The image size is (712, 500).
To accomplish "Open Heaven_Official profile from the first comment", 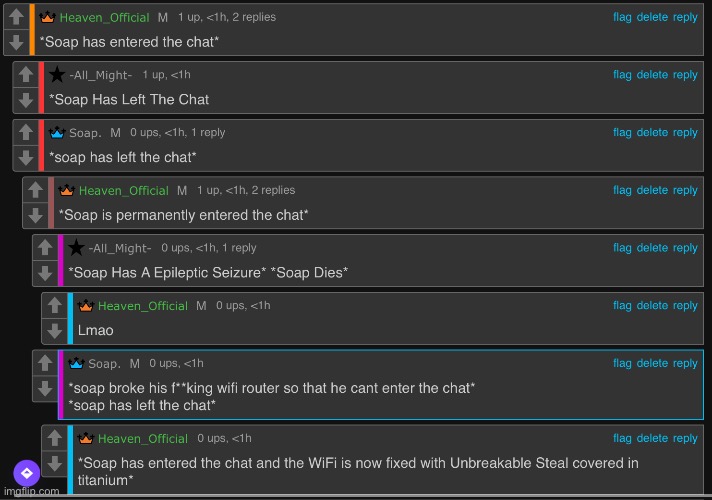I will point(104,17).
